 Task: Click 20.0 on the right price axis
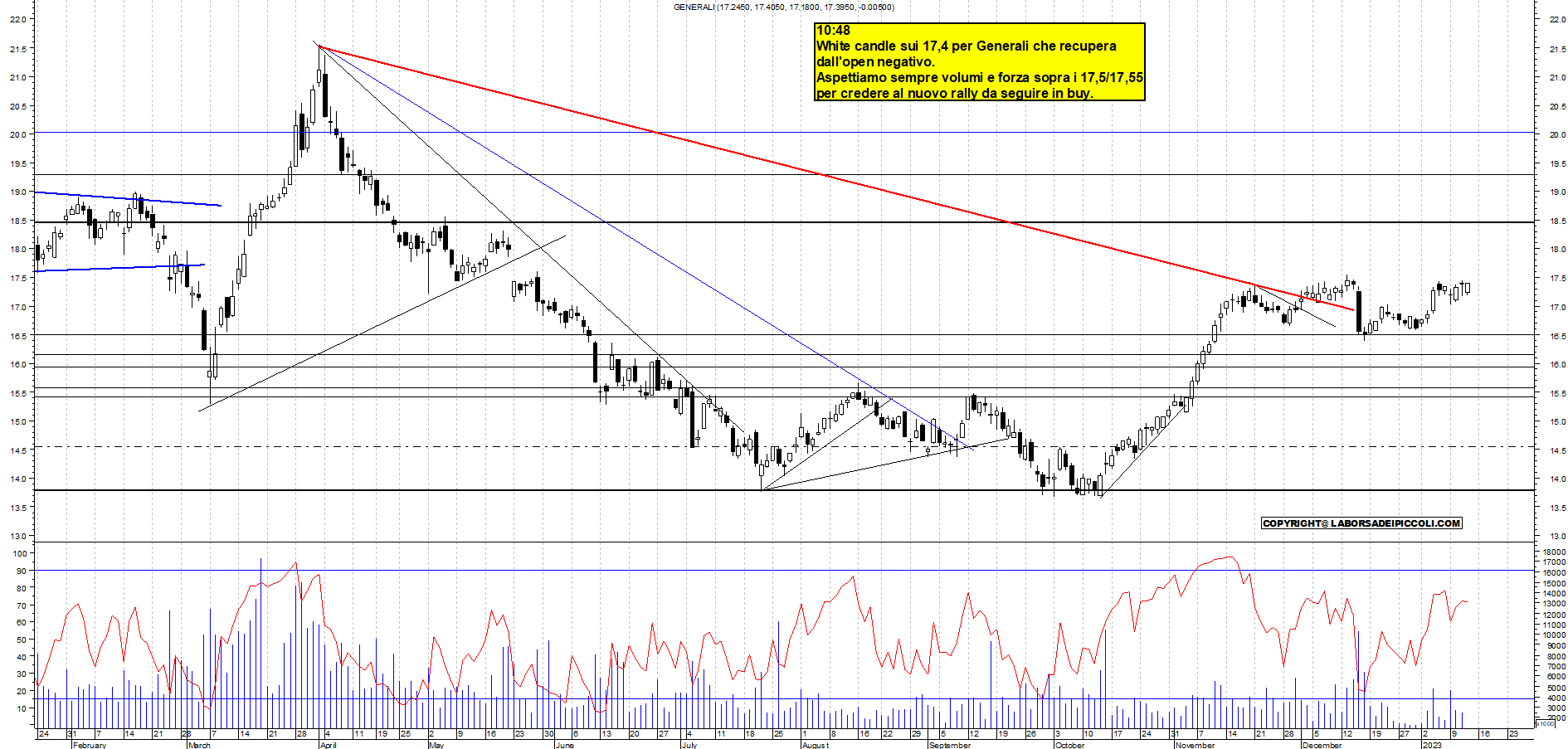1557,134
